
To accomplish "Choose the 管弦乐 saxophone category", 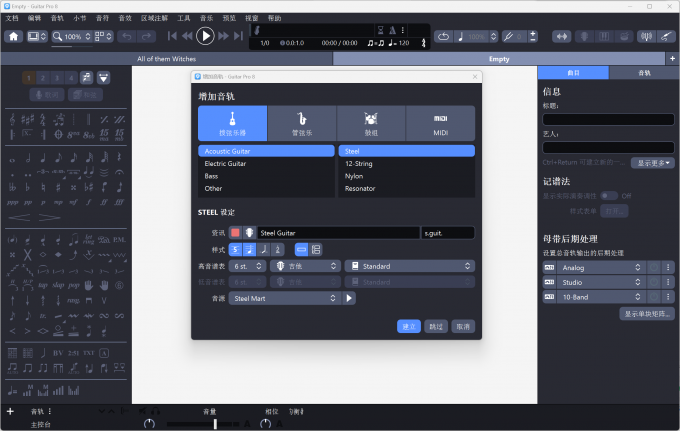I will (x=301, y=123).
